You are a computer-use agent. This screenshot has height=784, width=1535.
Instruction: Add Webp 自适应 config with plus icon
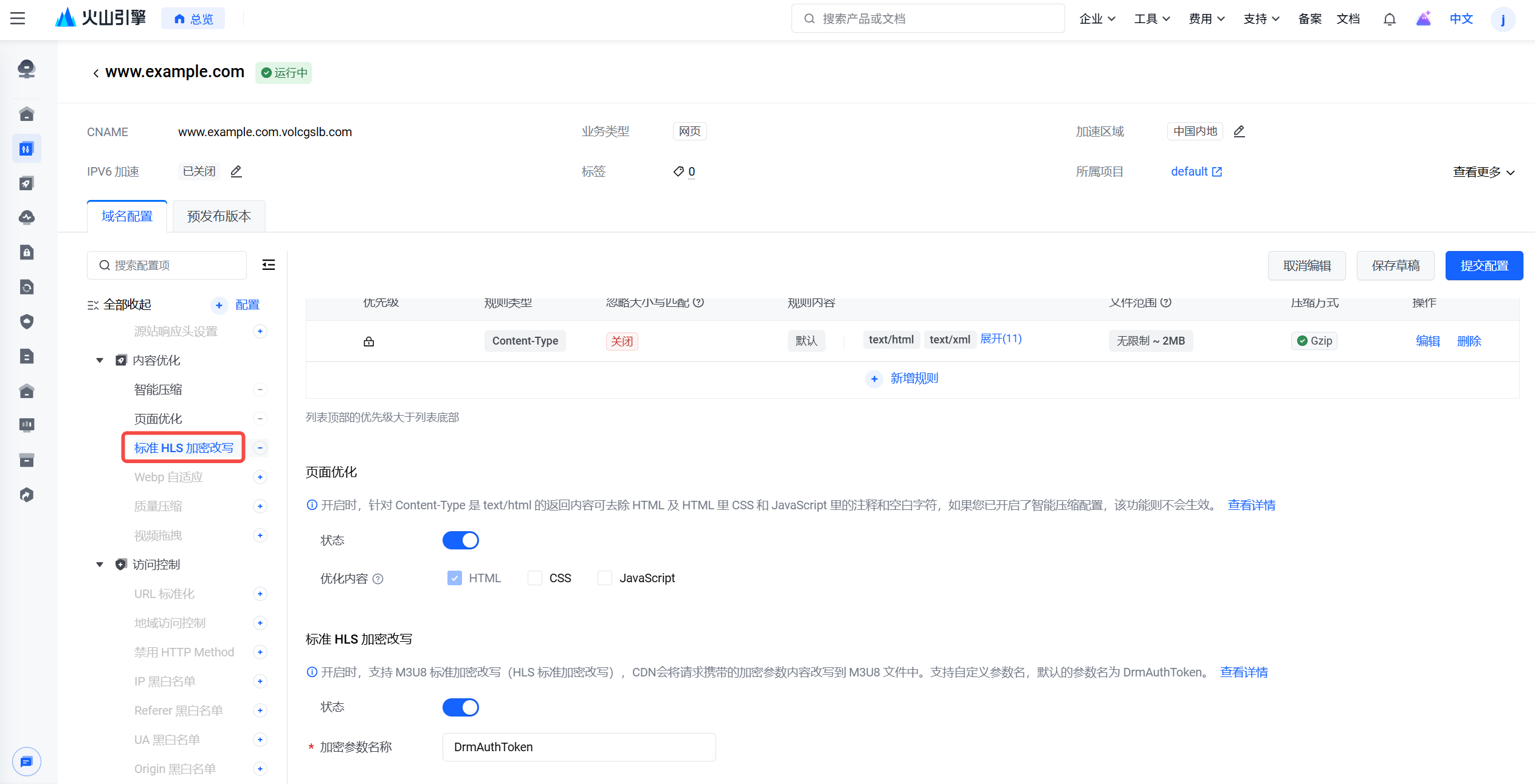(x=260, y=477)
